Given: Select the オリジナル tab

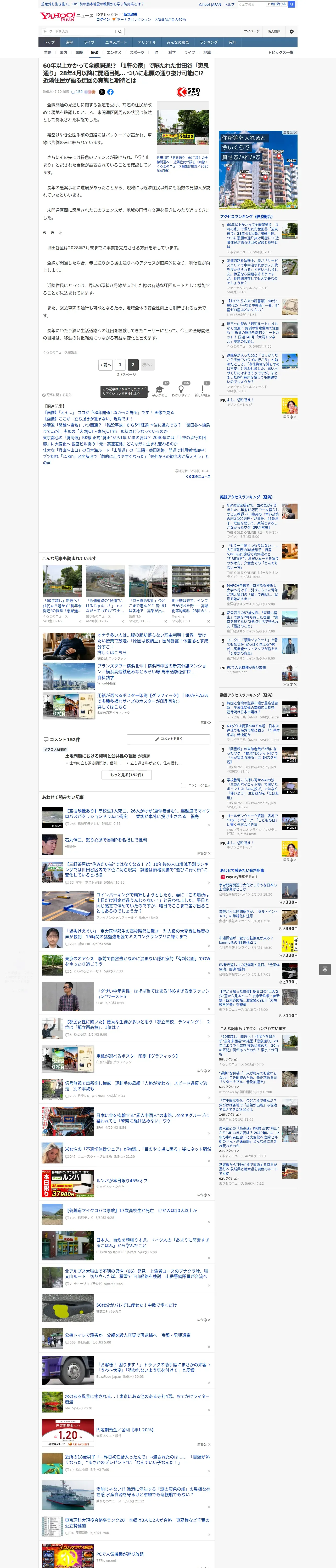Looking at the screenshot, I should point(147,43).
